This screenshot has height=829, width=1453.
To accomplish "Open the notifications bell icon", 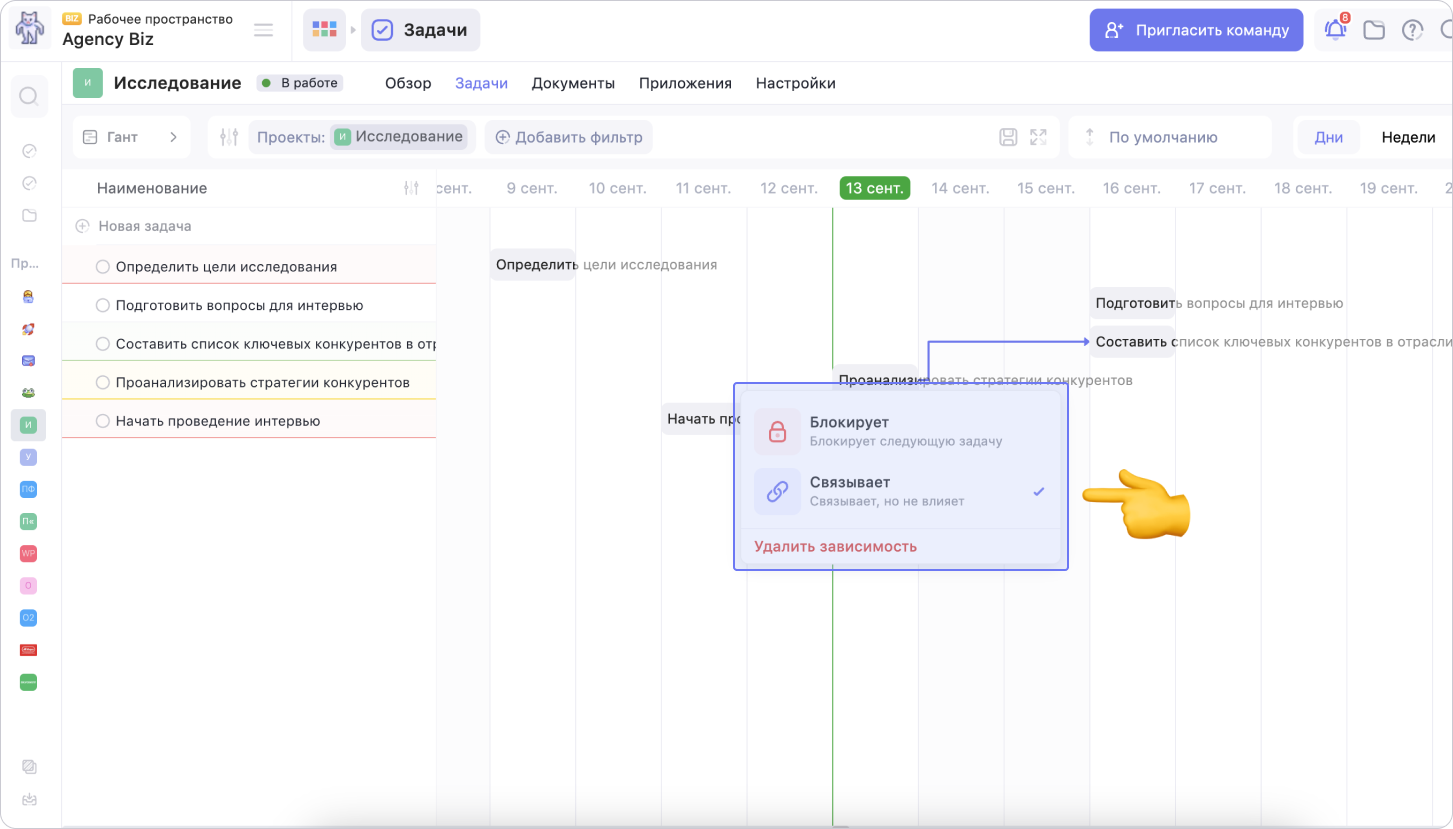I will (x=1336, y=28).
